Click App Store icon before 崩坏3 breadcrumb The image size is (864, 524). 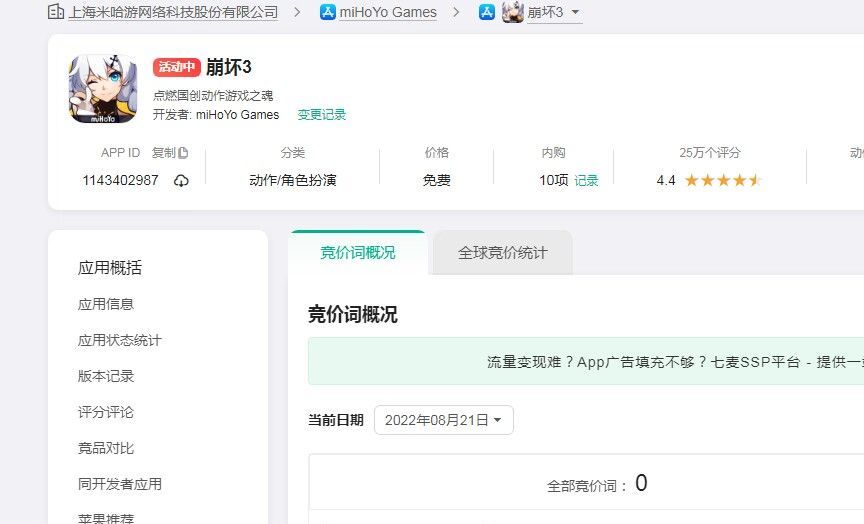point(487,12)
